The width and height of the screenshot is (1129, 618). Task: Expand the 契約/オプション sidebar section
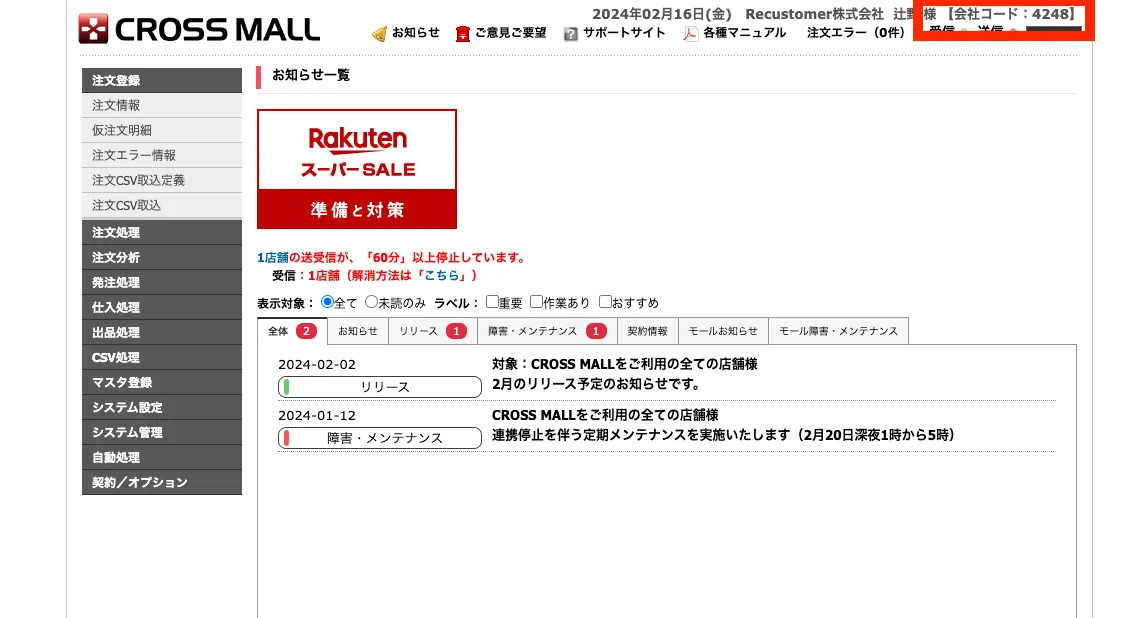(x=162, y=483)
